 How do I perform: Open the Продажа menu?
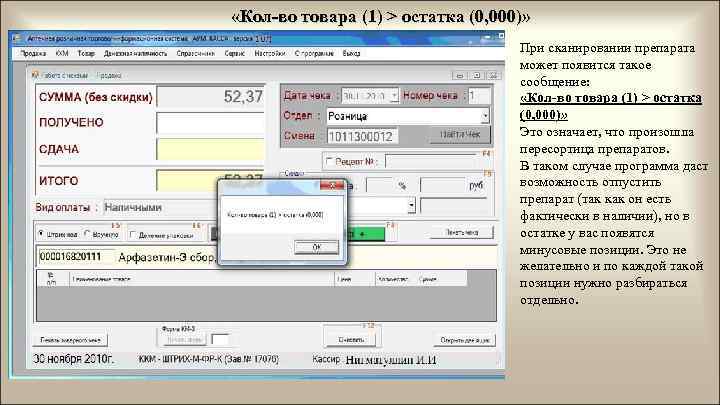click(33, 53)
